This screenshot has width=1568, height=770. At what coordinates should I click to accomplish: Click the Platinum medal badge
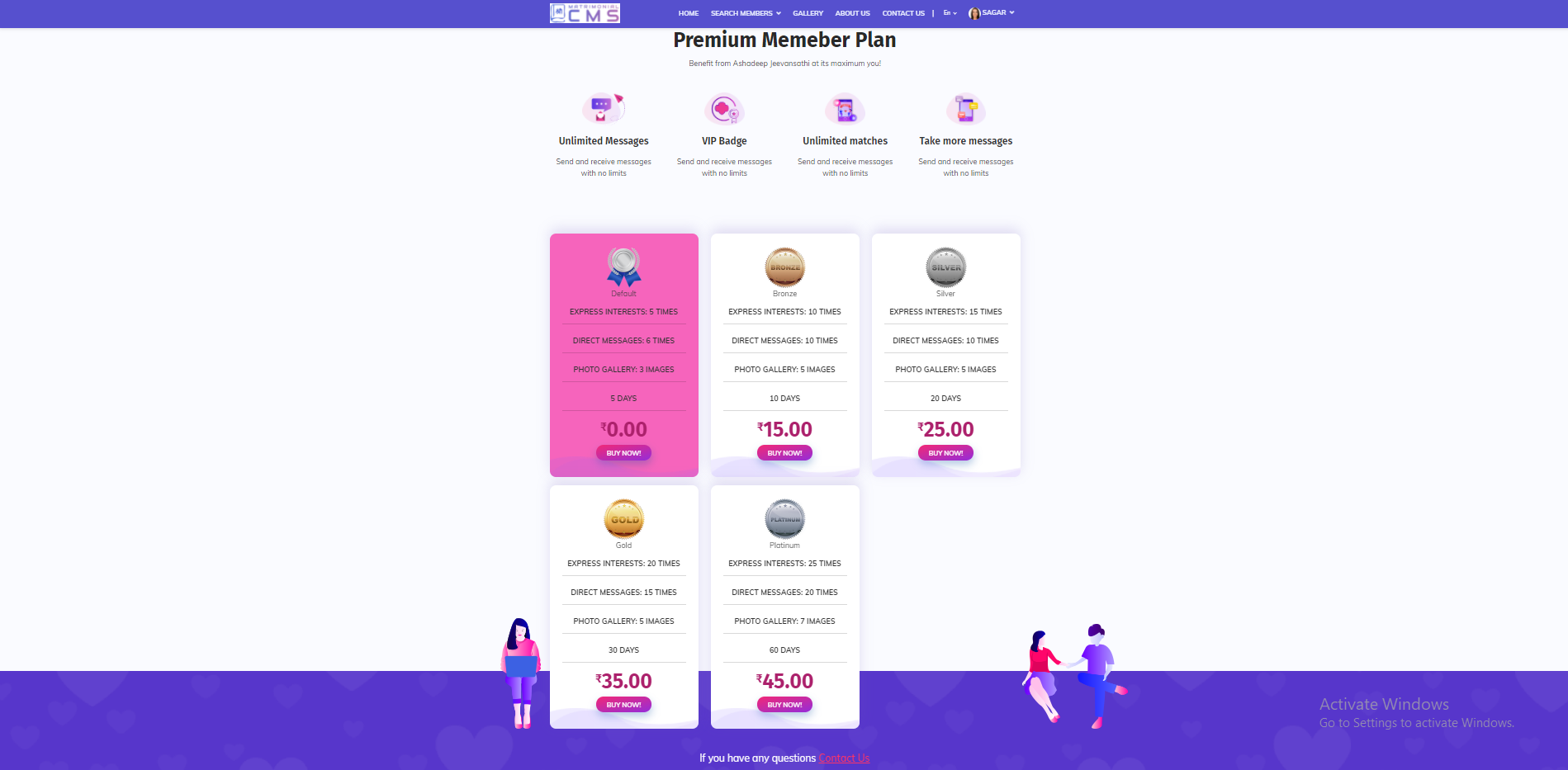pyautogui.click(x=784, y=518)
